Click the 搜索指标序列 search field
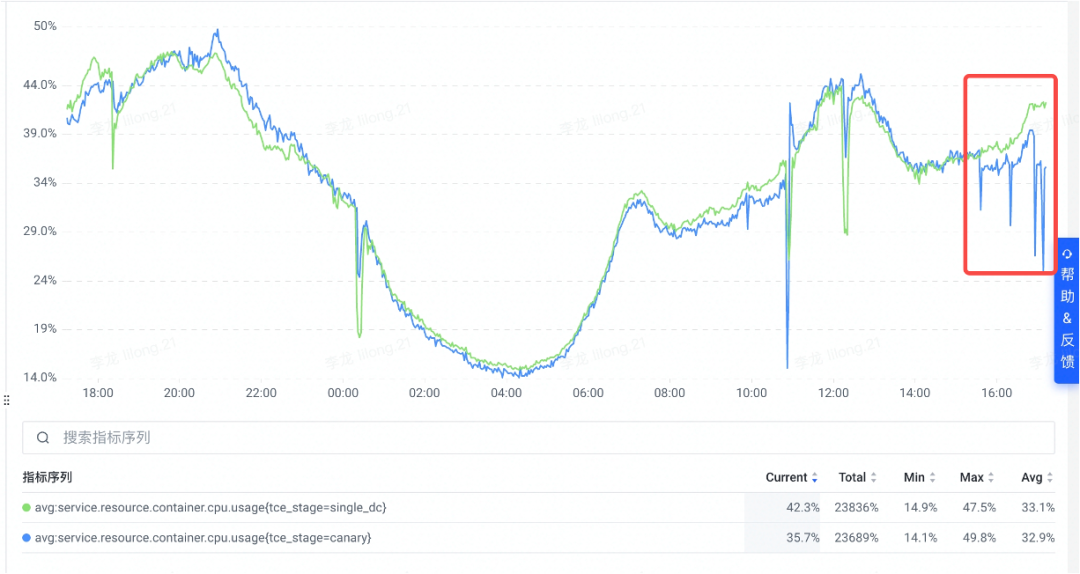This screenshot has width=1080, height=574. (x=538, y=438)
